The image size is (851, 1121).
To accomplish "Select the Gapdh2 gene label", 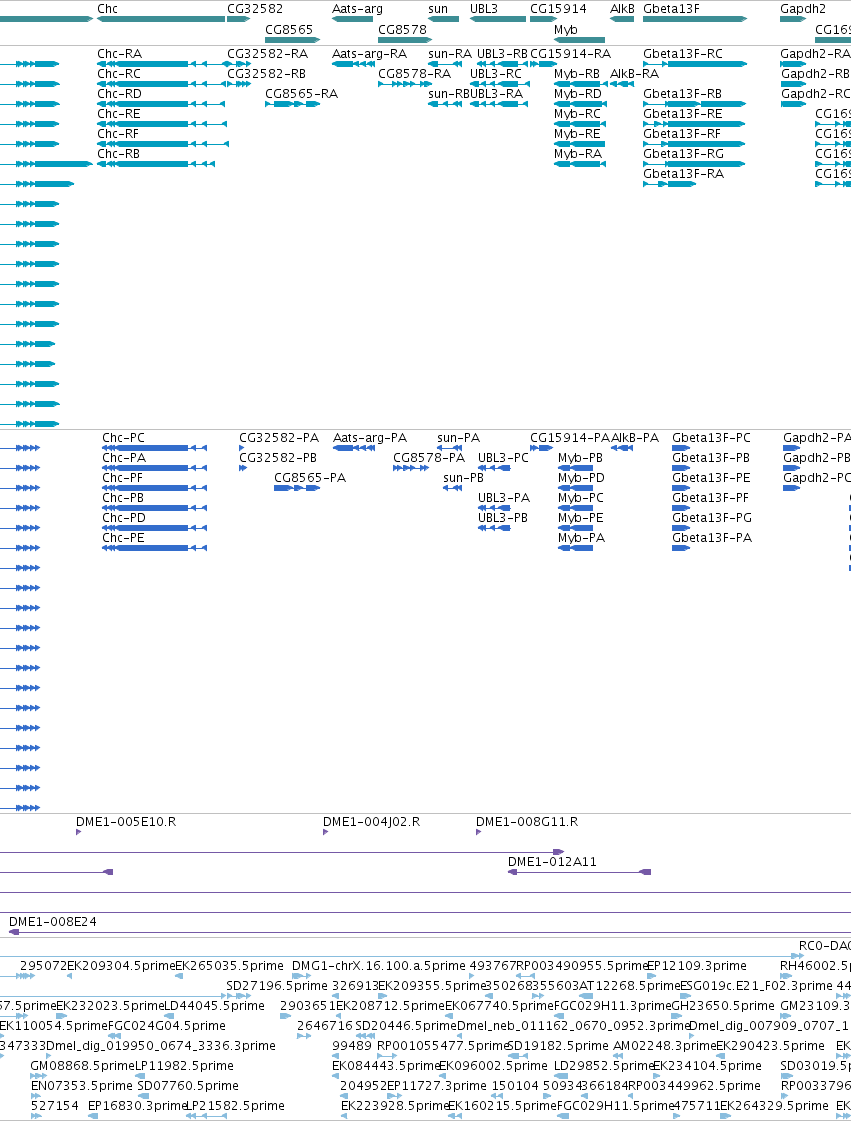I will tap(802, 9).
